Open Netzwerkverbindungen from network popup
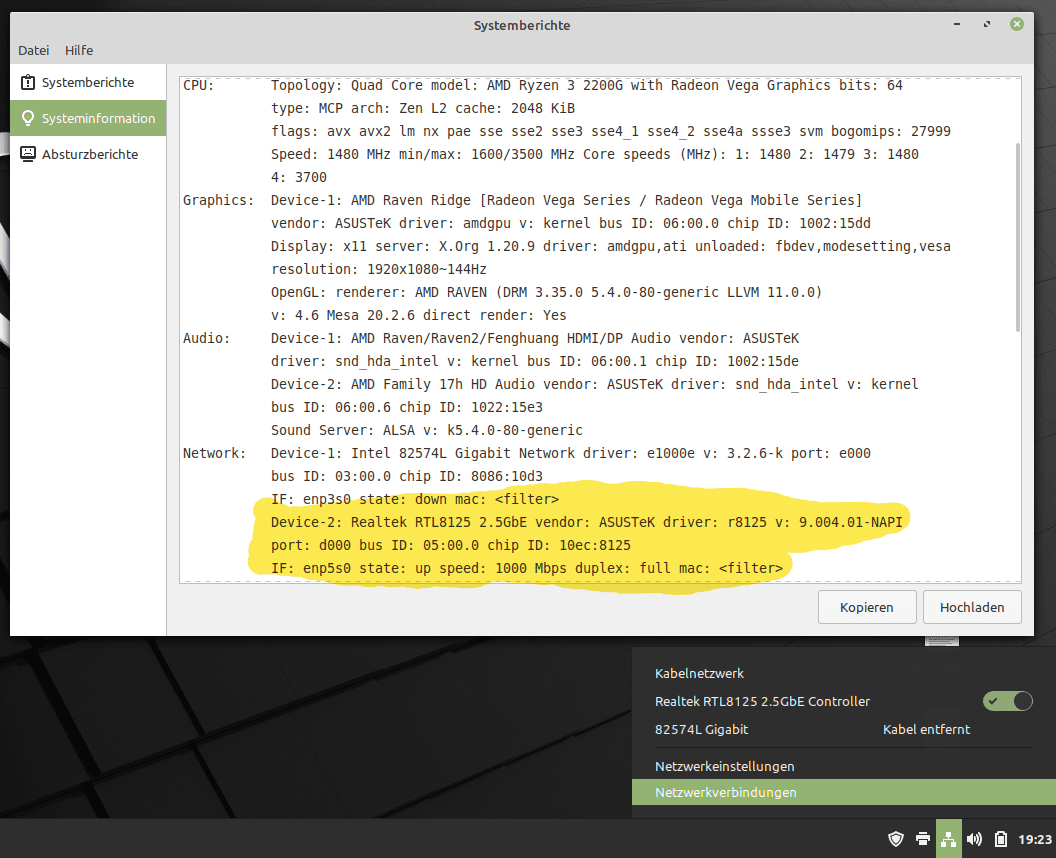The width and height of the screenshot is (1056, 858). tap(844, 792)
